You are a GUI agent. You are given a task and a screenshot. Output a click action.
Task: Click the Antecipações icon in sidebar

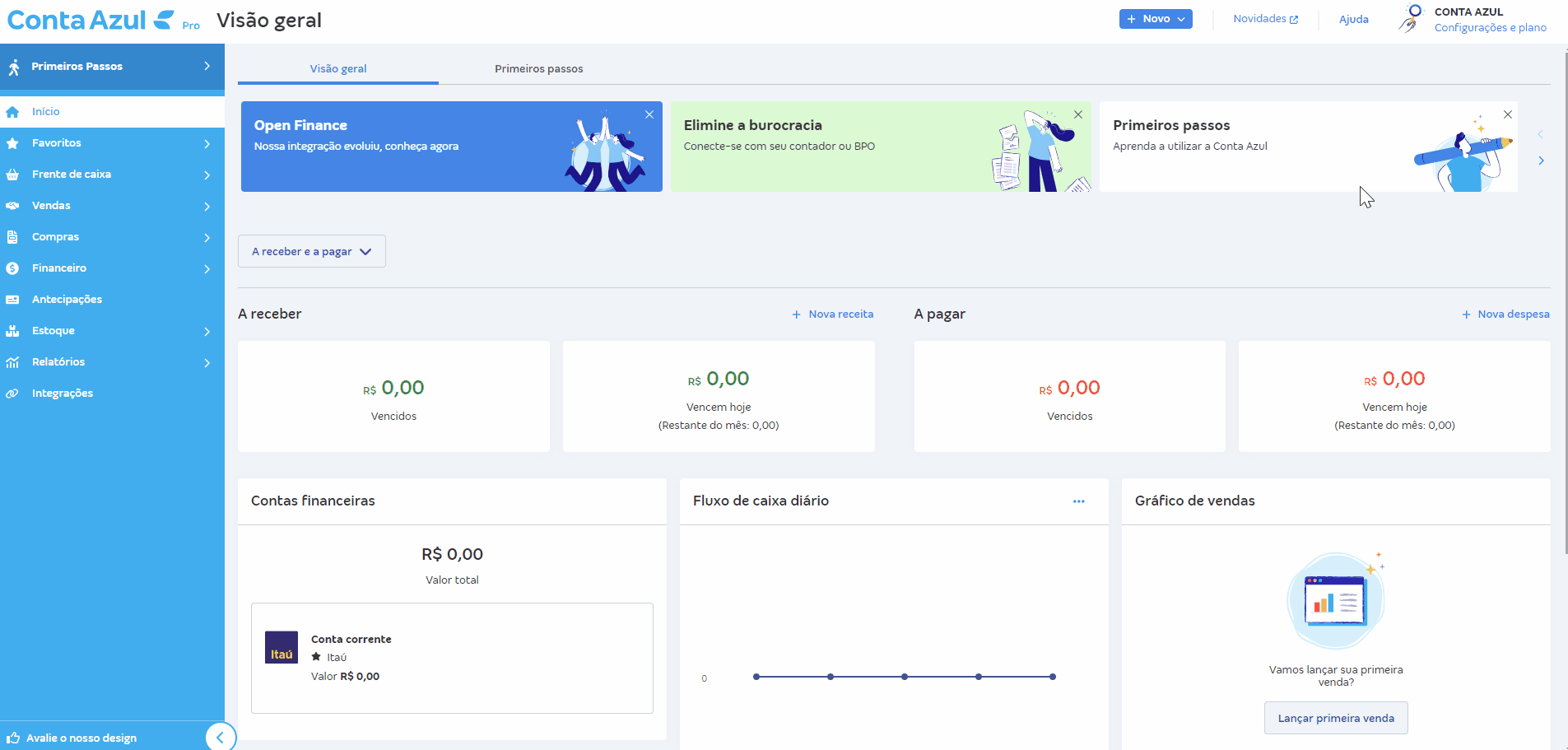(x=12, y=300)
